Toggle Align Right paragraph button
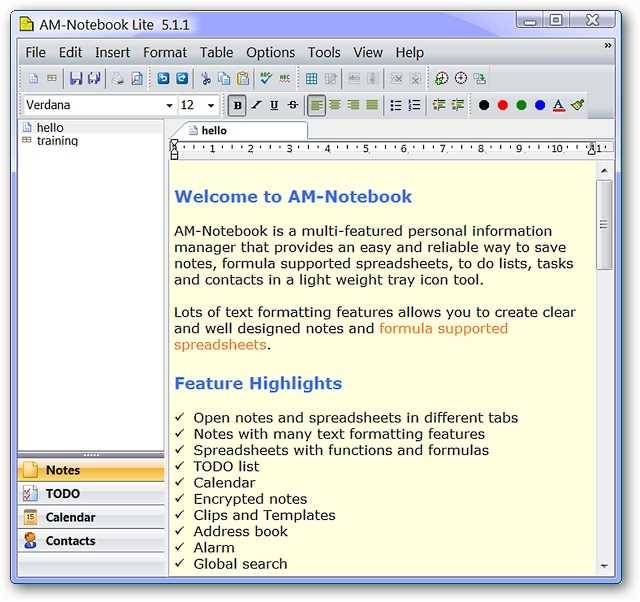The width and height of the screenshot is (640, 602). click(353, 105)
